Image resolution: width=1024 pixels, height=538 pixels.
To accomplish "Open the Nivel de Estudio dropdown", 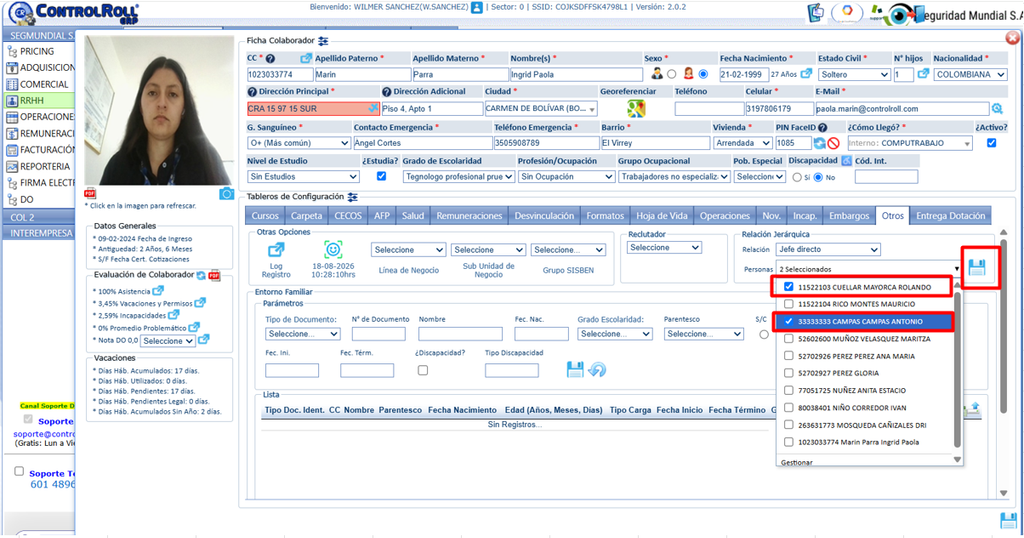I will [x=304, y=176].
